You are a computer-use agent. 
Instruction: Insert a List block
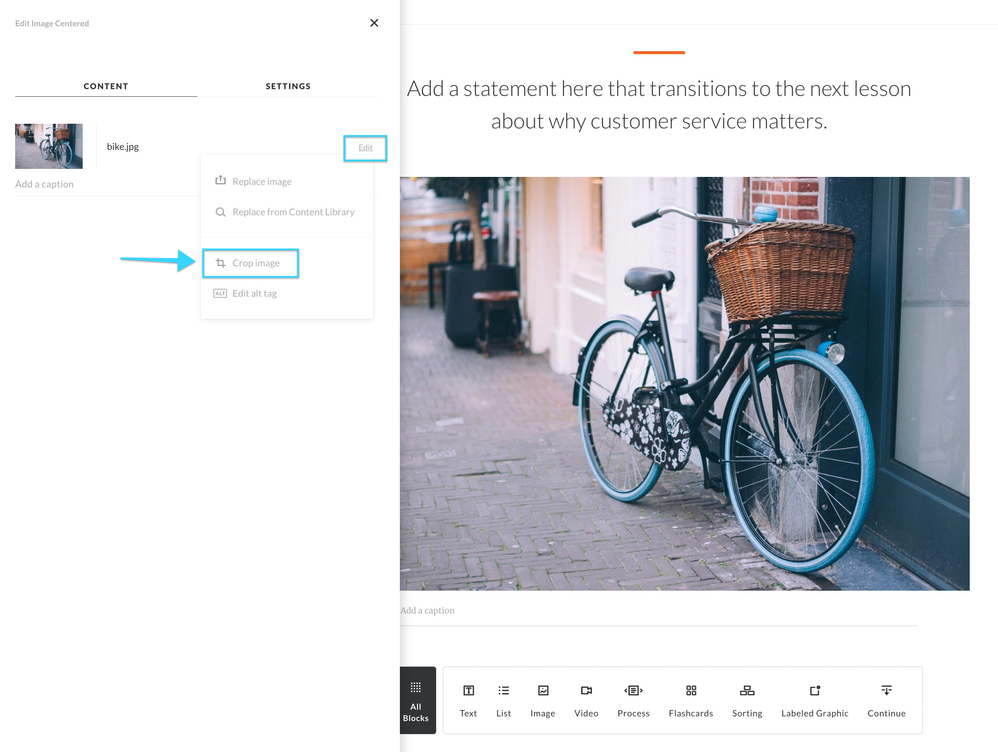[x=503, y=699]
